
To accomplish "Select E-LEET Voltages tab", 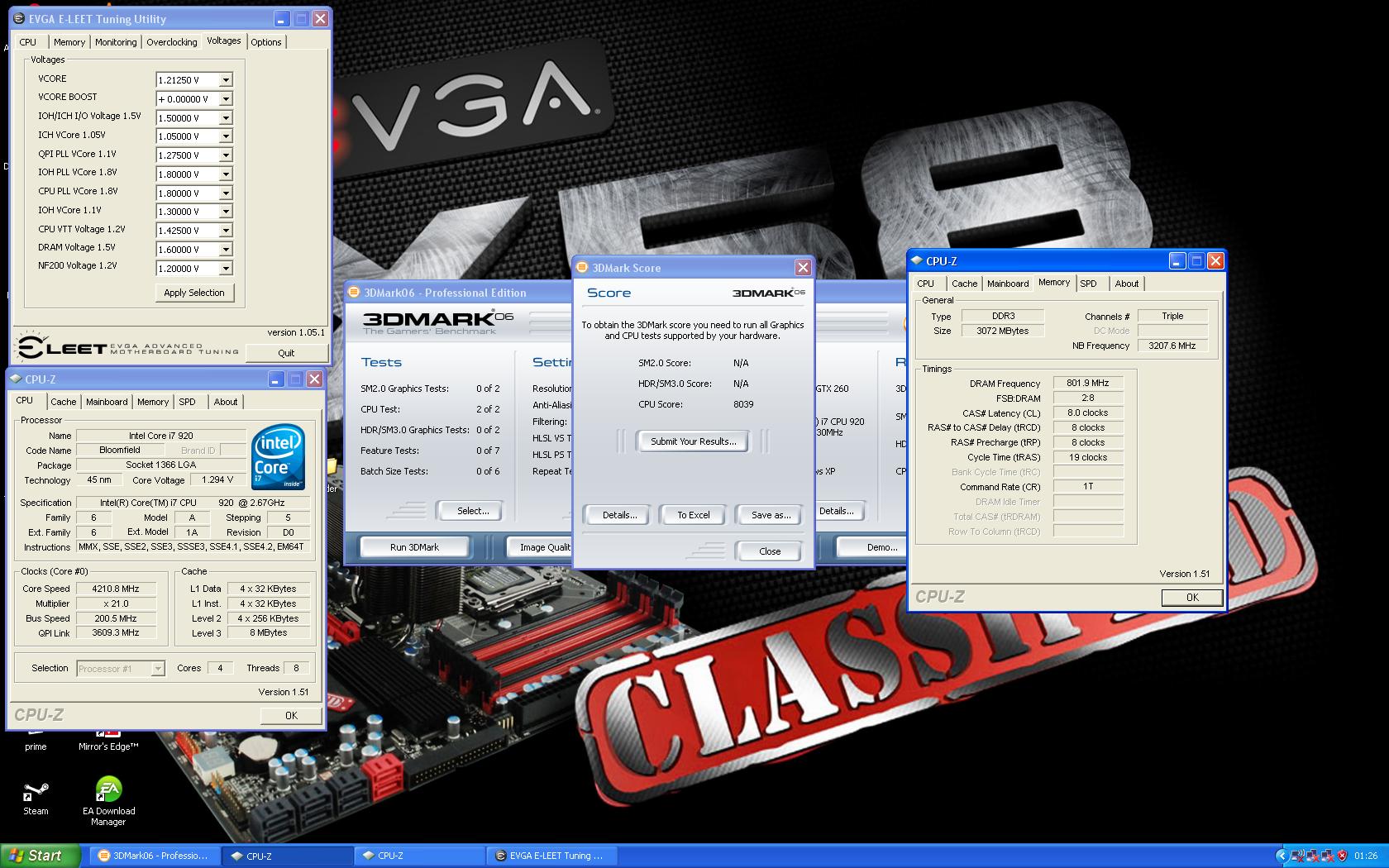I will 224,41.
